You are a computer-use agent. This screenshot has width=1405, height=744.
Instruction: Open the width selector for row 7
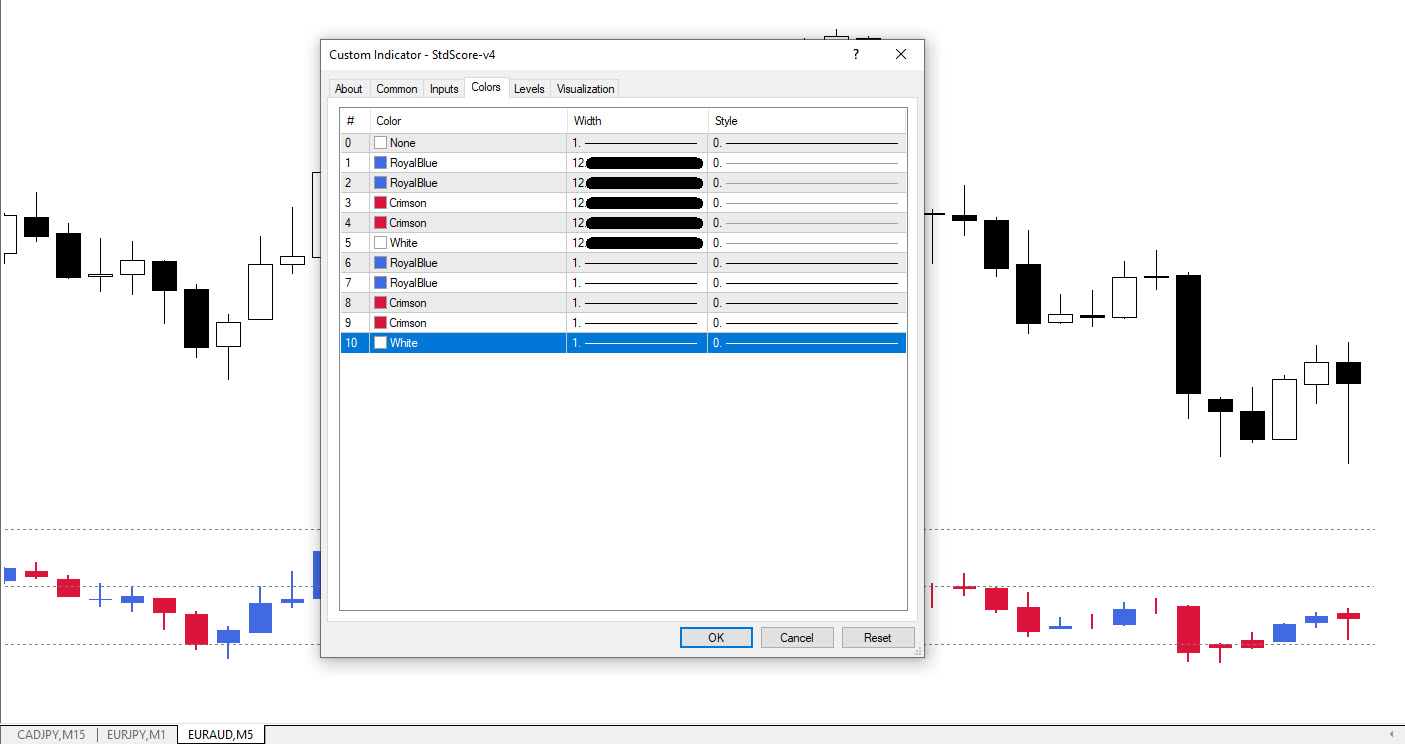pyautogui.click(x=637, y=283)
